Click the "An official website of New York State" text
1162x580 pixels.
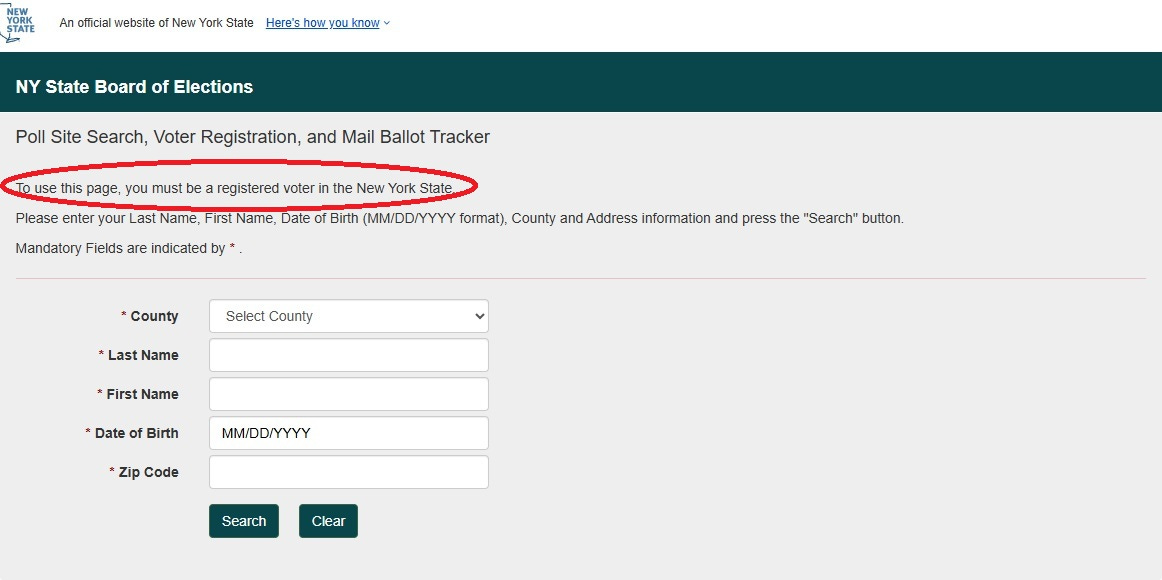(x=156, y=23)
